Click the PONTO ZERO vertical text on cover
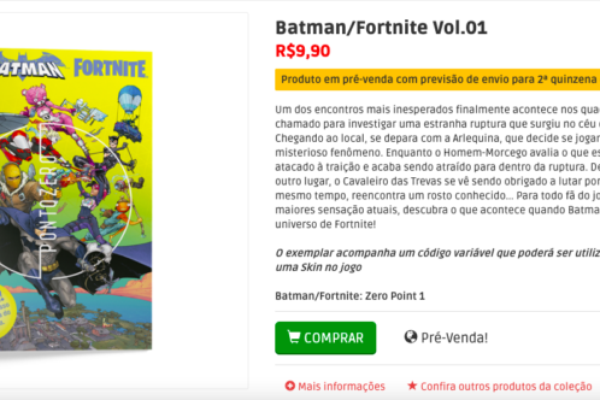Viewport: 600px width, 400px height. click(x=50, y=201)
